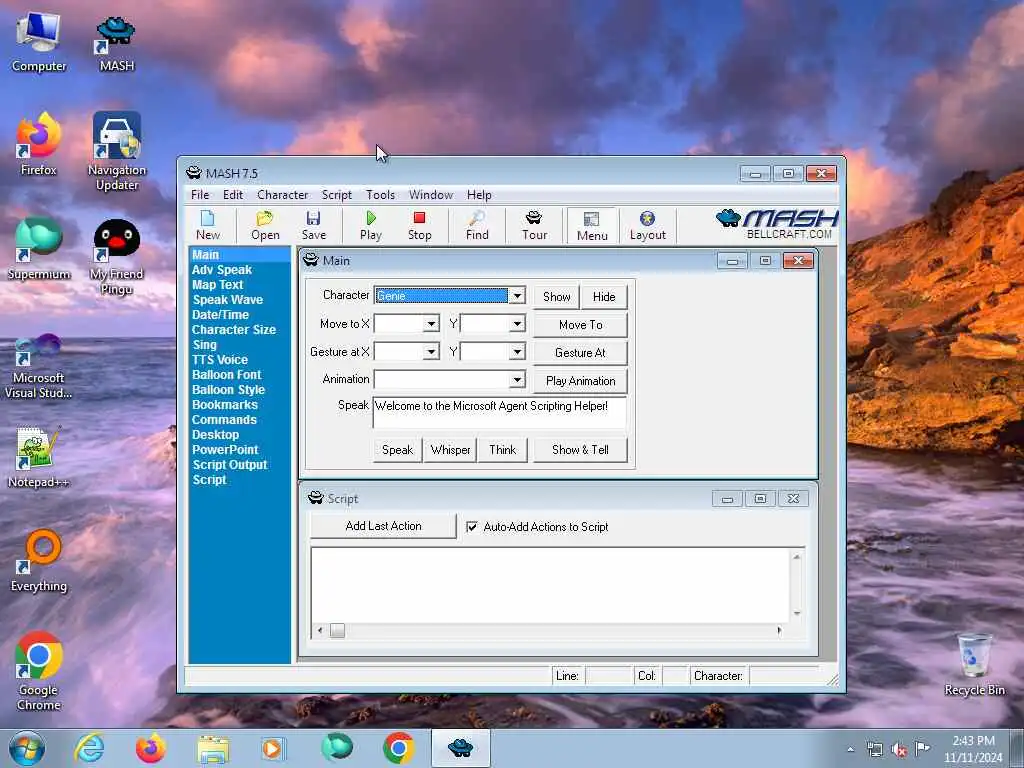Expand the Gesture at Y dropdown

pos(517,352)
